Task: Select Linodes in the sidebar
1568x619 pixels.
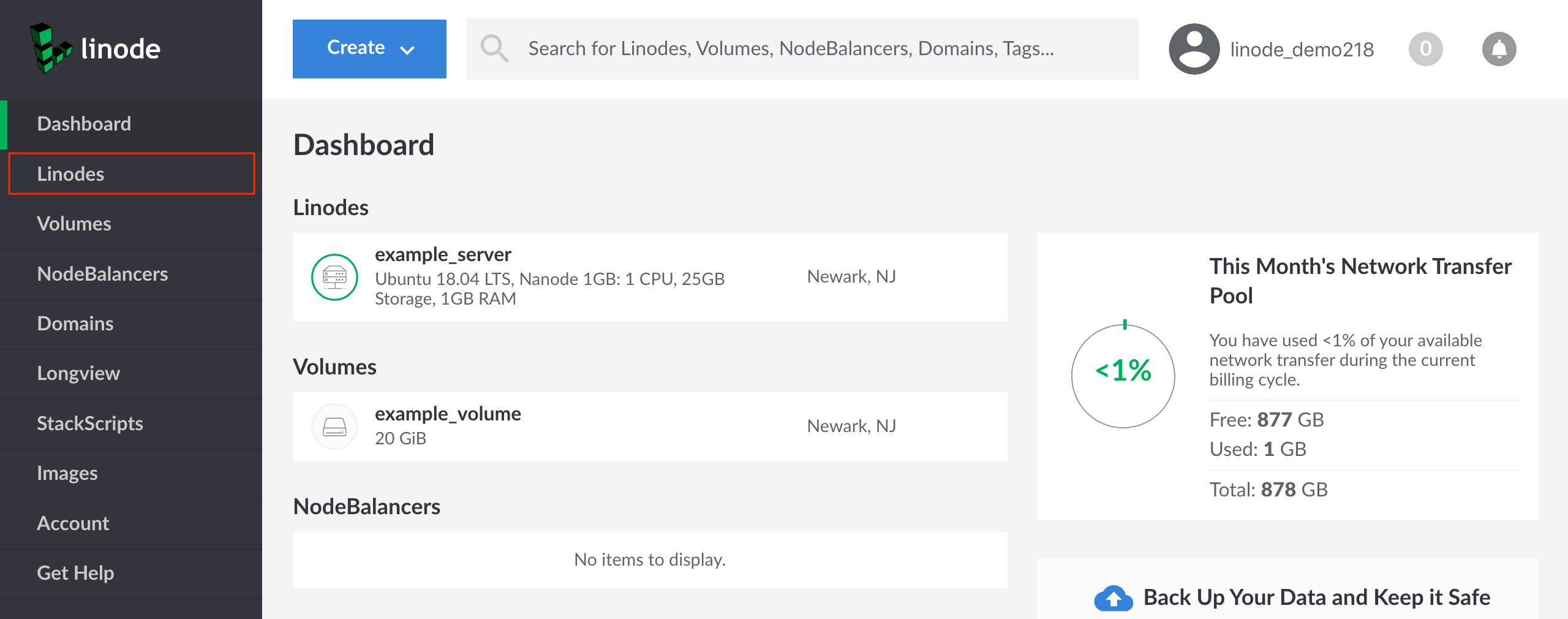Action: [x=70, y=174]
